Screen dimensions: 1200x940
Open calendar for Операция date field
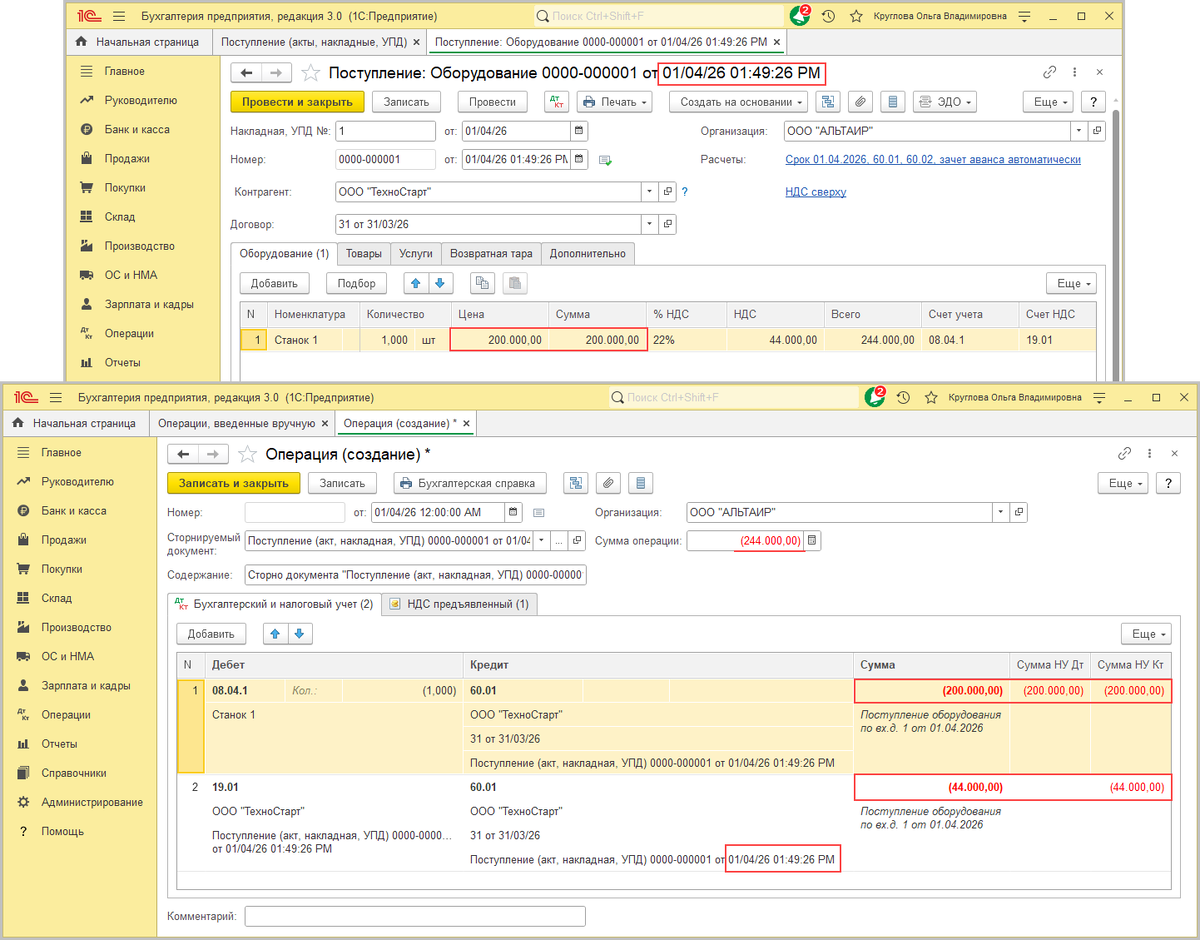point(514,512)
